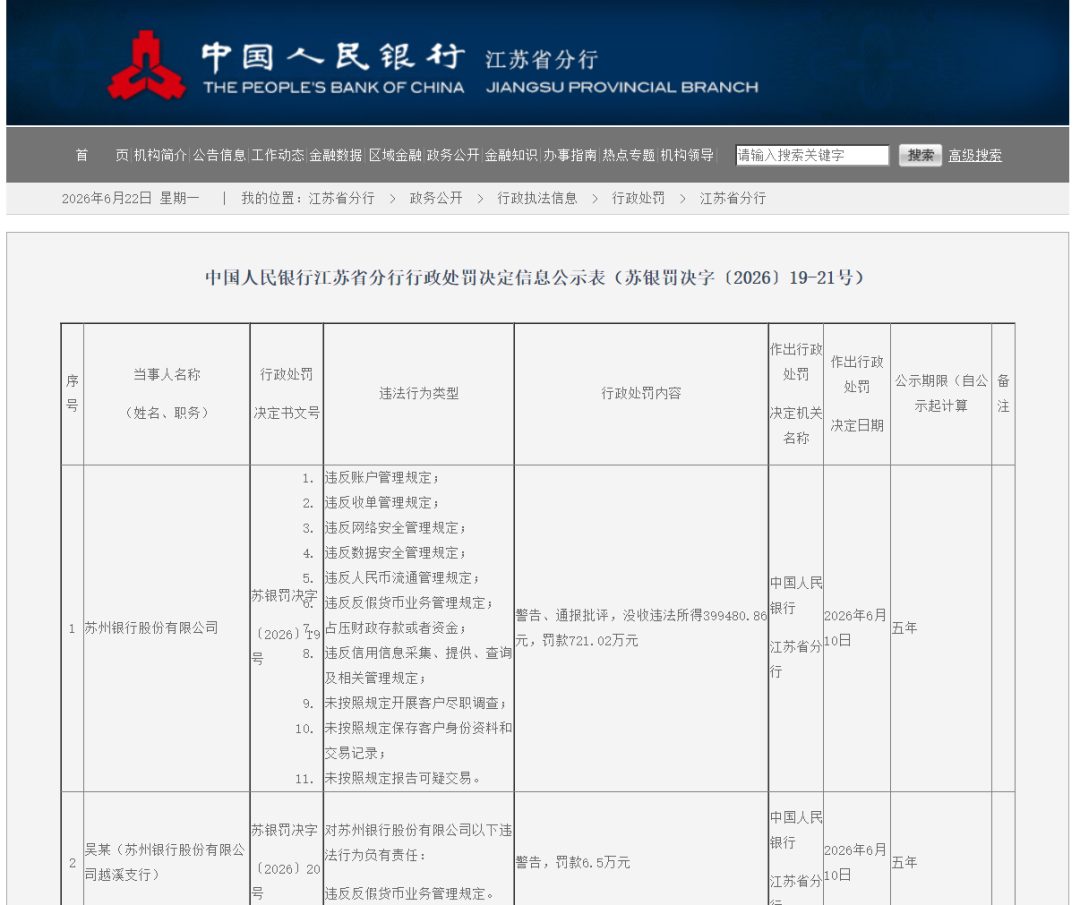1080x905 pixels.
Task: Click the 违法行为类型 column header
Action: point(419,393)
